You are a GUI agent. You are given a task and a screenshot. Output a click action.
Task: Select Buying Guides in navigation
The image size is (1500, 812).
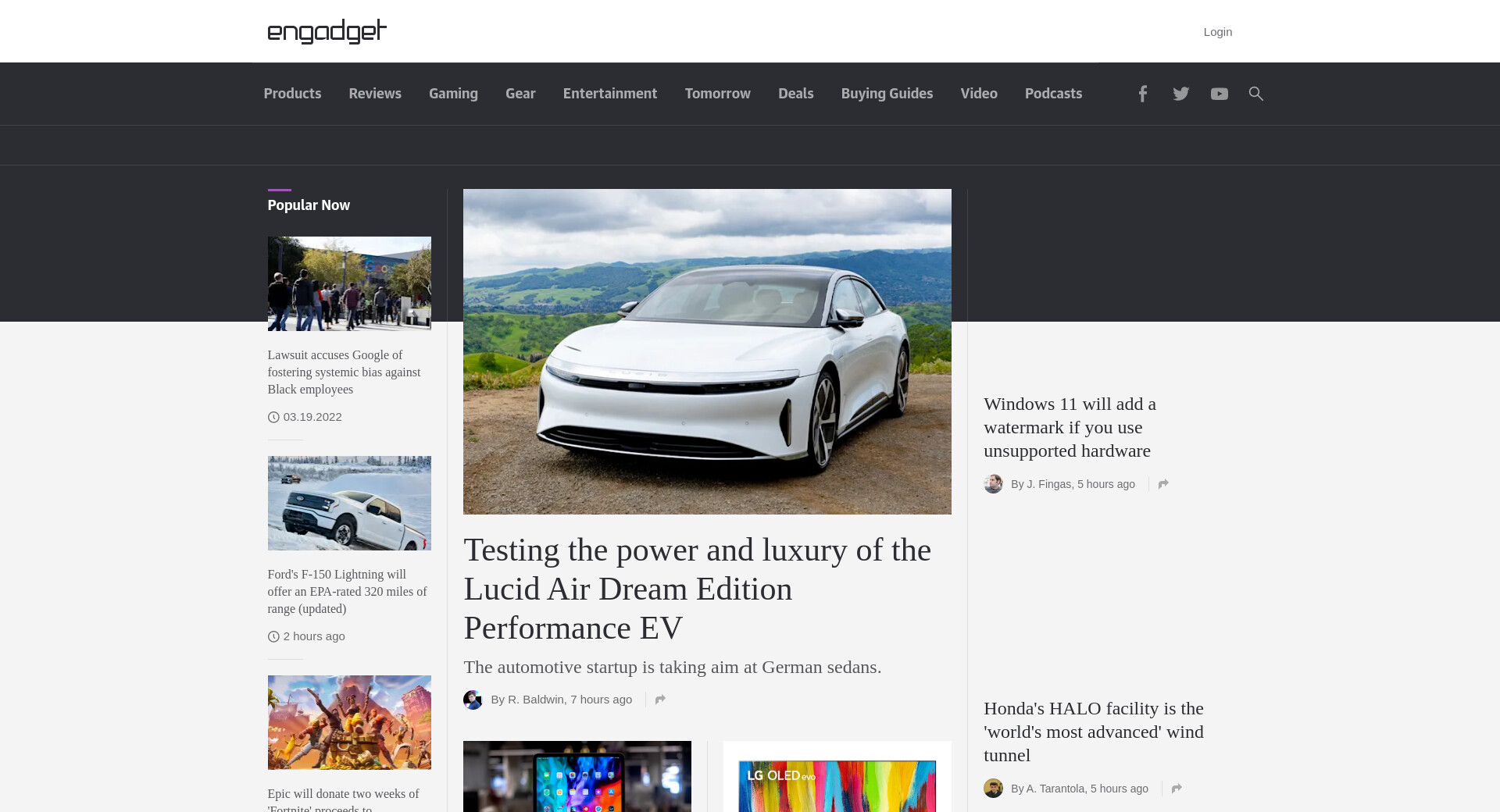click(x=887, y=94)
